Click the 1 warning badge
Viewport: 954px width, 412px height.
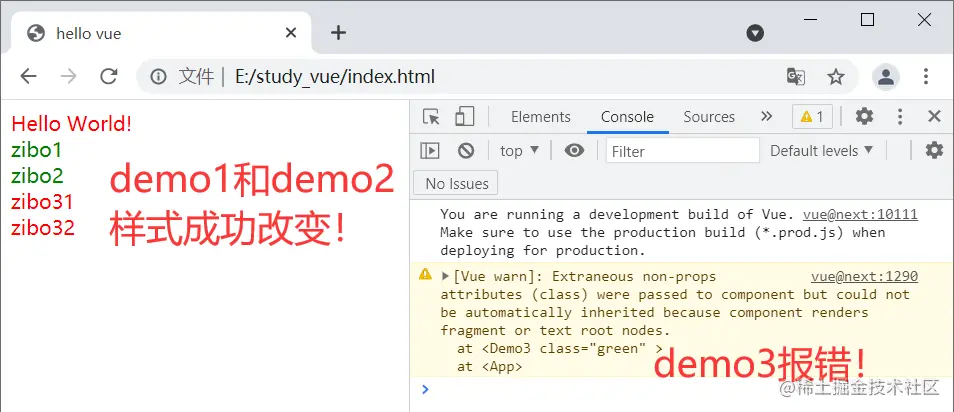tap(812, 117)
